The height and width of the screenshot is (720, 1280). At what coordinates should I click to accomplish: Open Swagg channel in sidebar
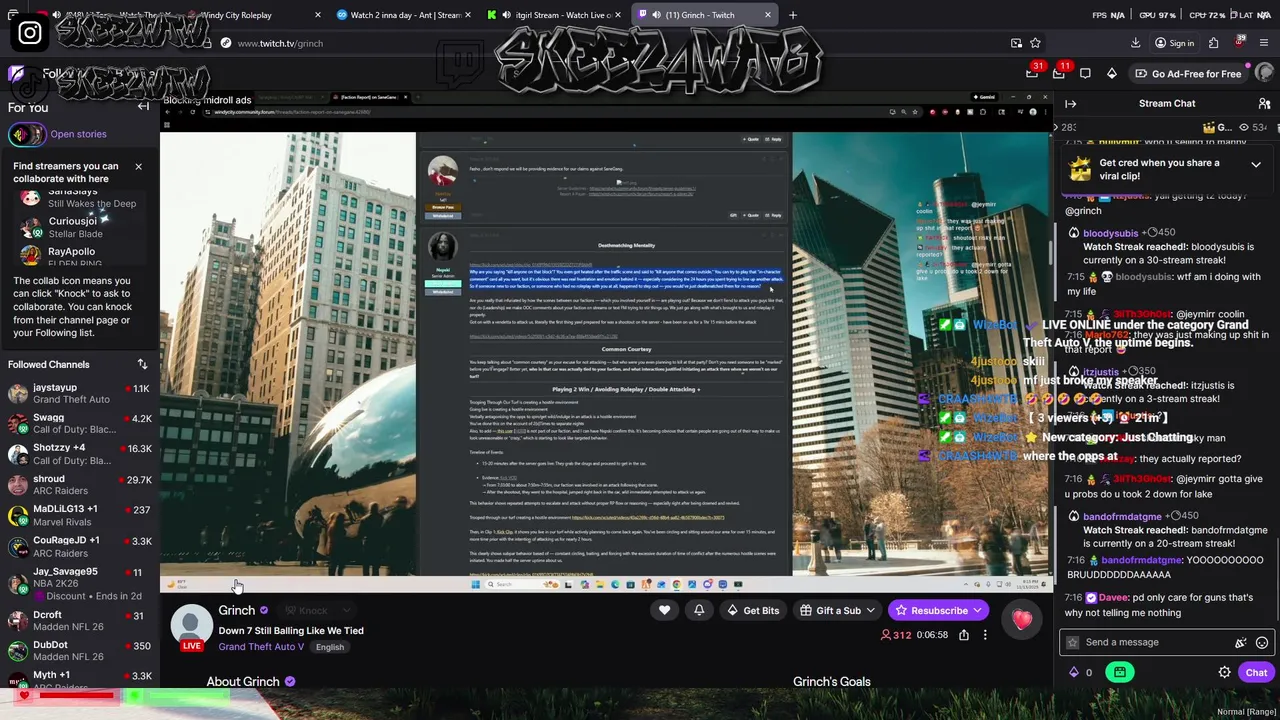[79, 424]
